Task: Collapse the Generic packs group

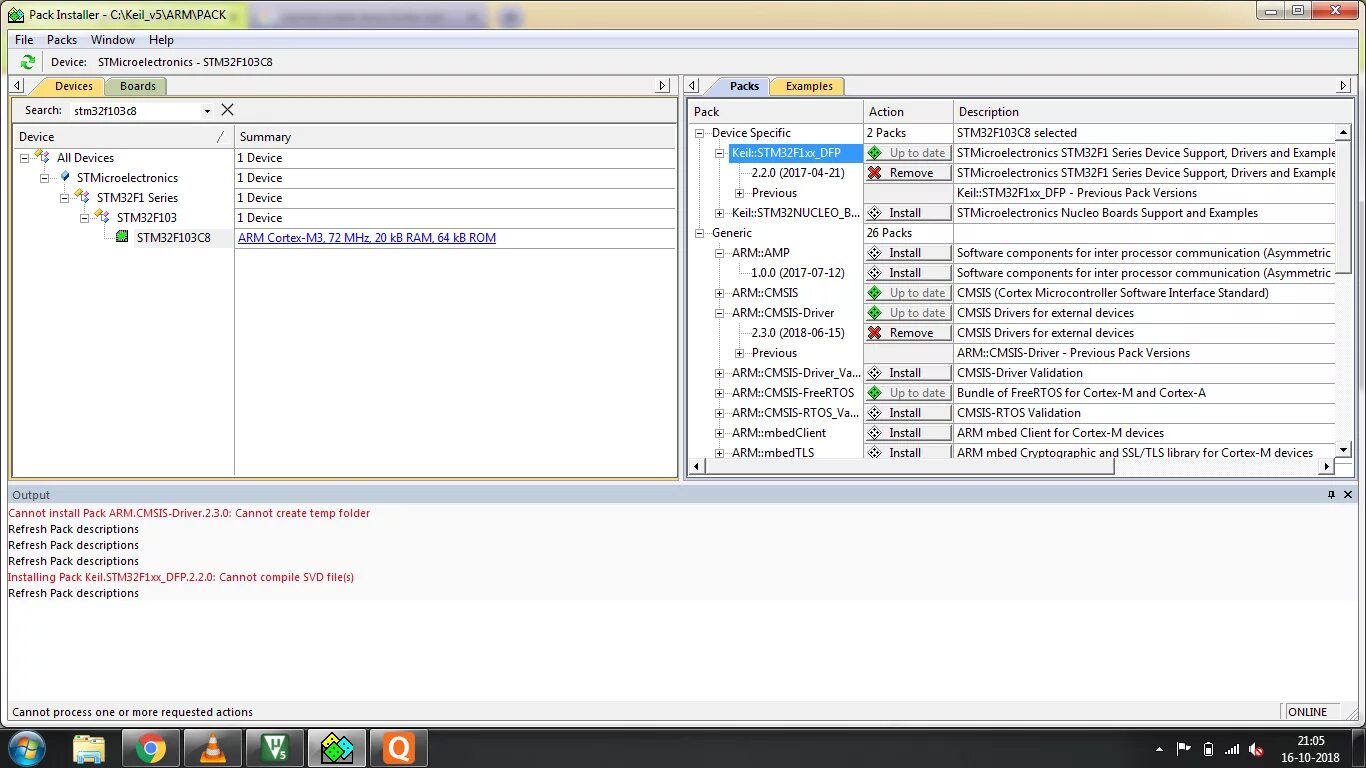Action: coord(700,233)
